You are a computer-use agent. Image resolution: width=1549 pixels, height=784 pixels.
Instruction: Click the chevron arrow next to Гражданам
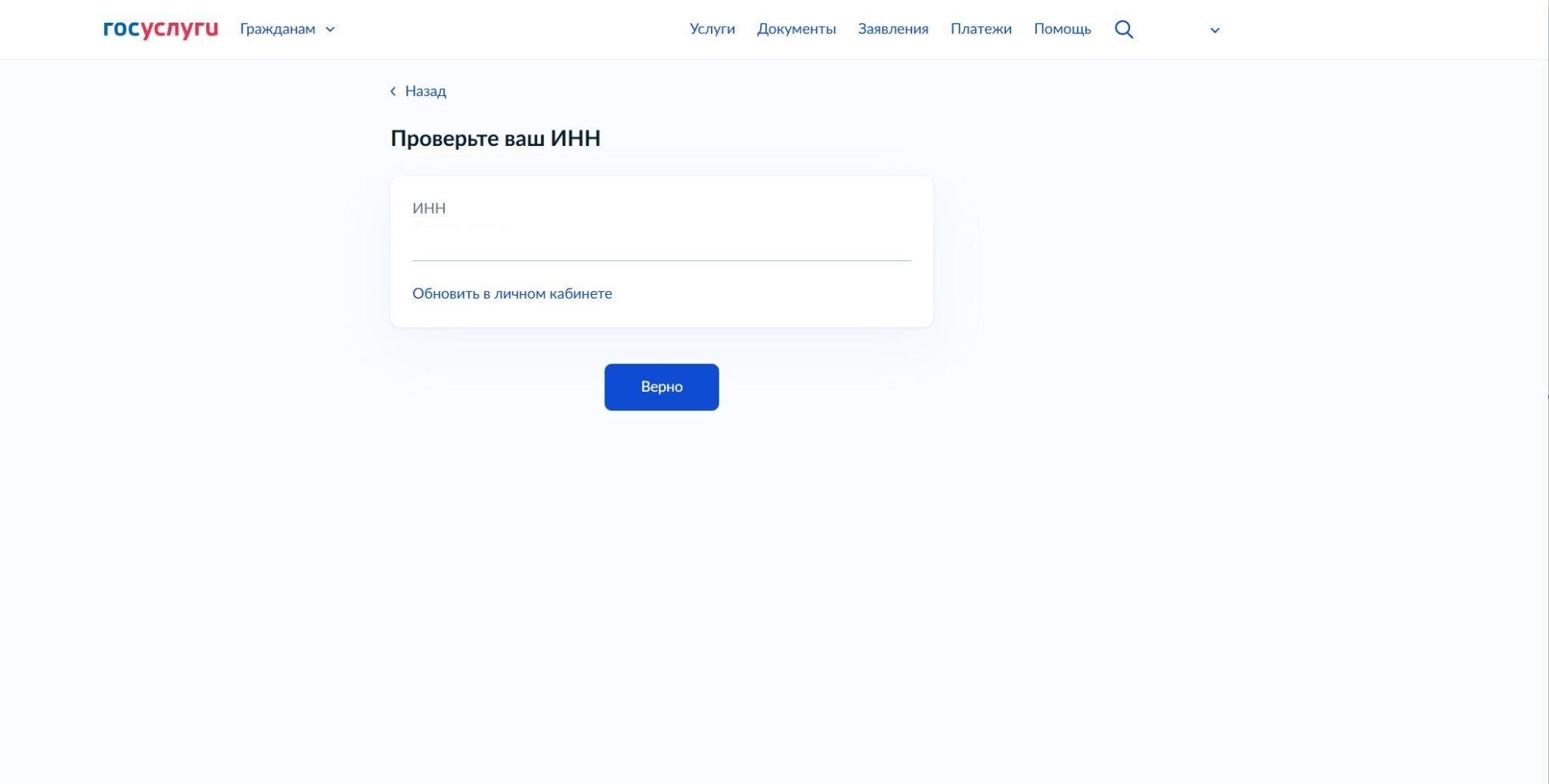click(330, 29)
